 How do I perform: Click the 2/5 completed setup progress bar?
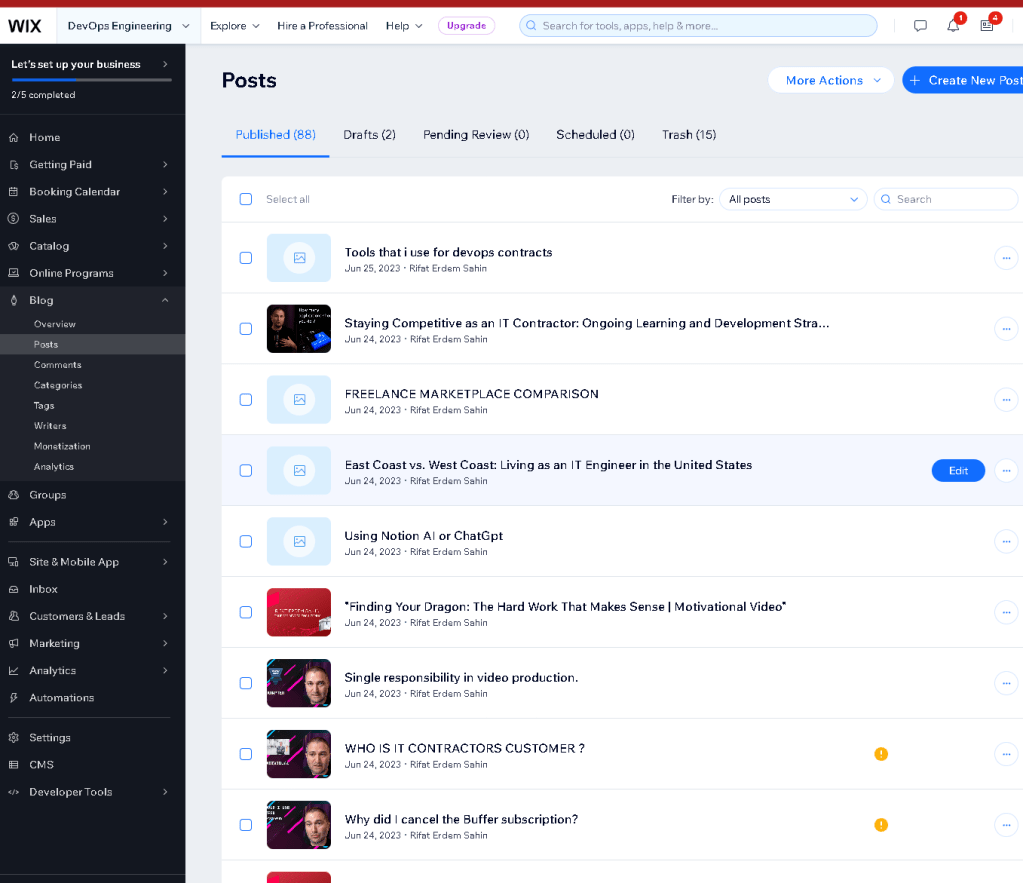pos(92,80)
